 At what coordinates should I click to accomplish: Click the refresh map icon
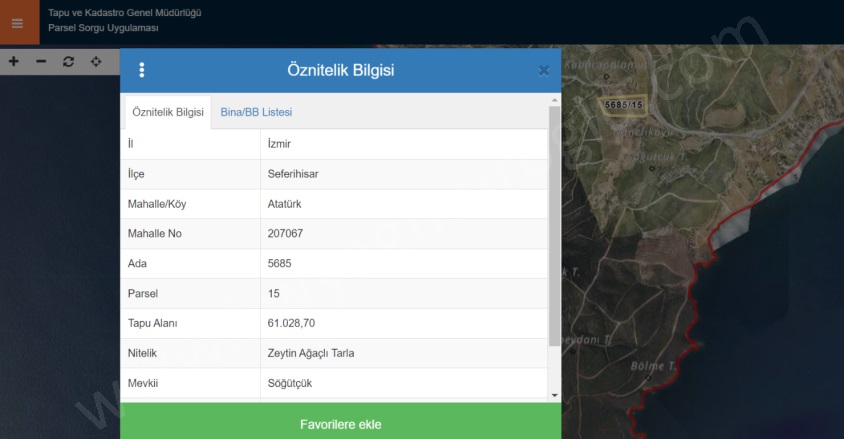[68, 62]
